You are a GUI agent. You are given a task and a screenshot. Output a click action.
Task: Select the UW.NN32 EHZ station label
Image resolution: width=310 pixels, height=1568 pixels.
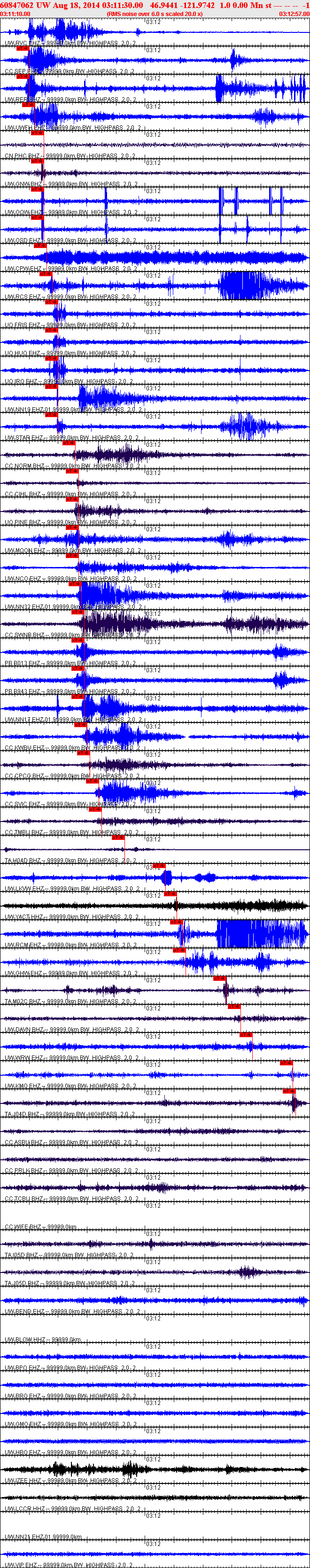coord(73,607)
